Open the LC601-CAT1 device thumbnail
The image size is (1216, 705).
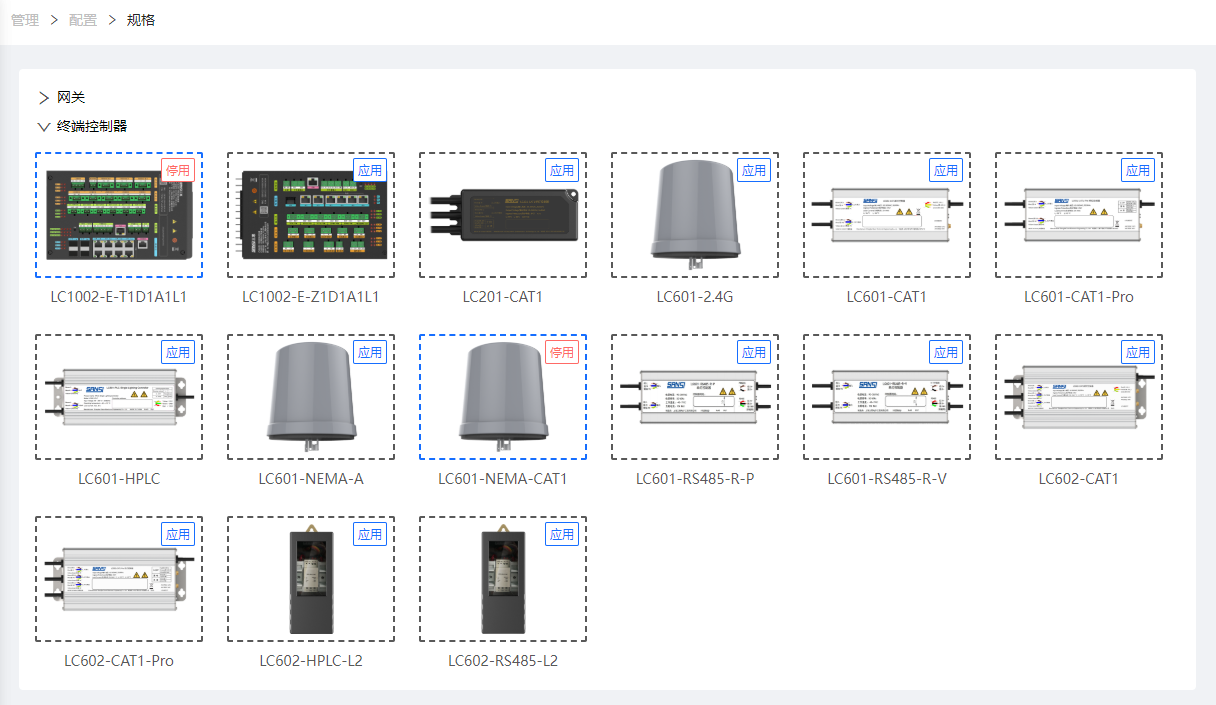pos(887,215)
